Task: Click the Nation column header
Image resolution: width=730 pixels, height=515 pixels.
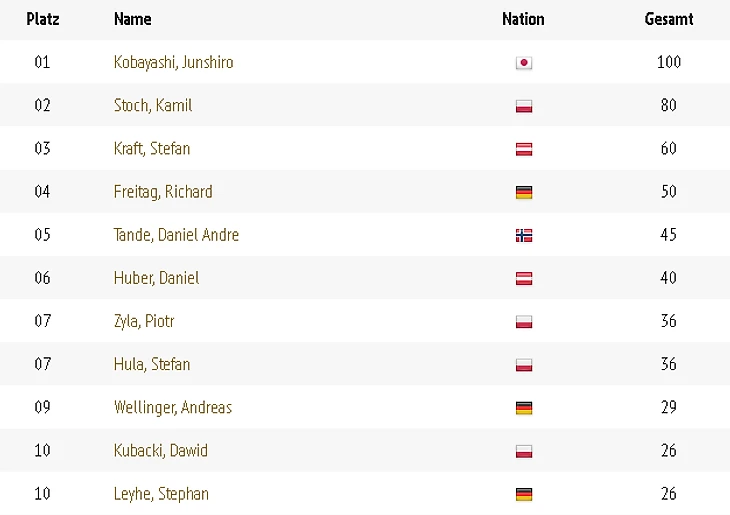Action: tap(523, 19)
